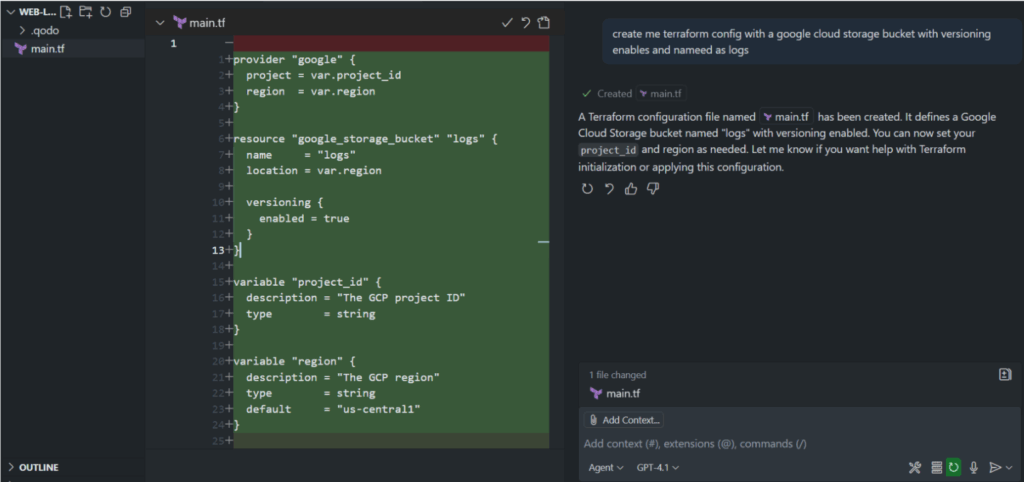
Task: Click the Add Context button
Action: [625, 420]
